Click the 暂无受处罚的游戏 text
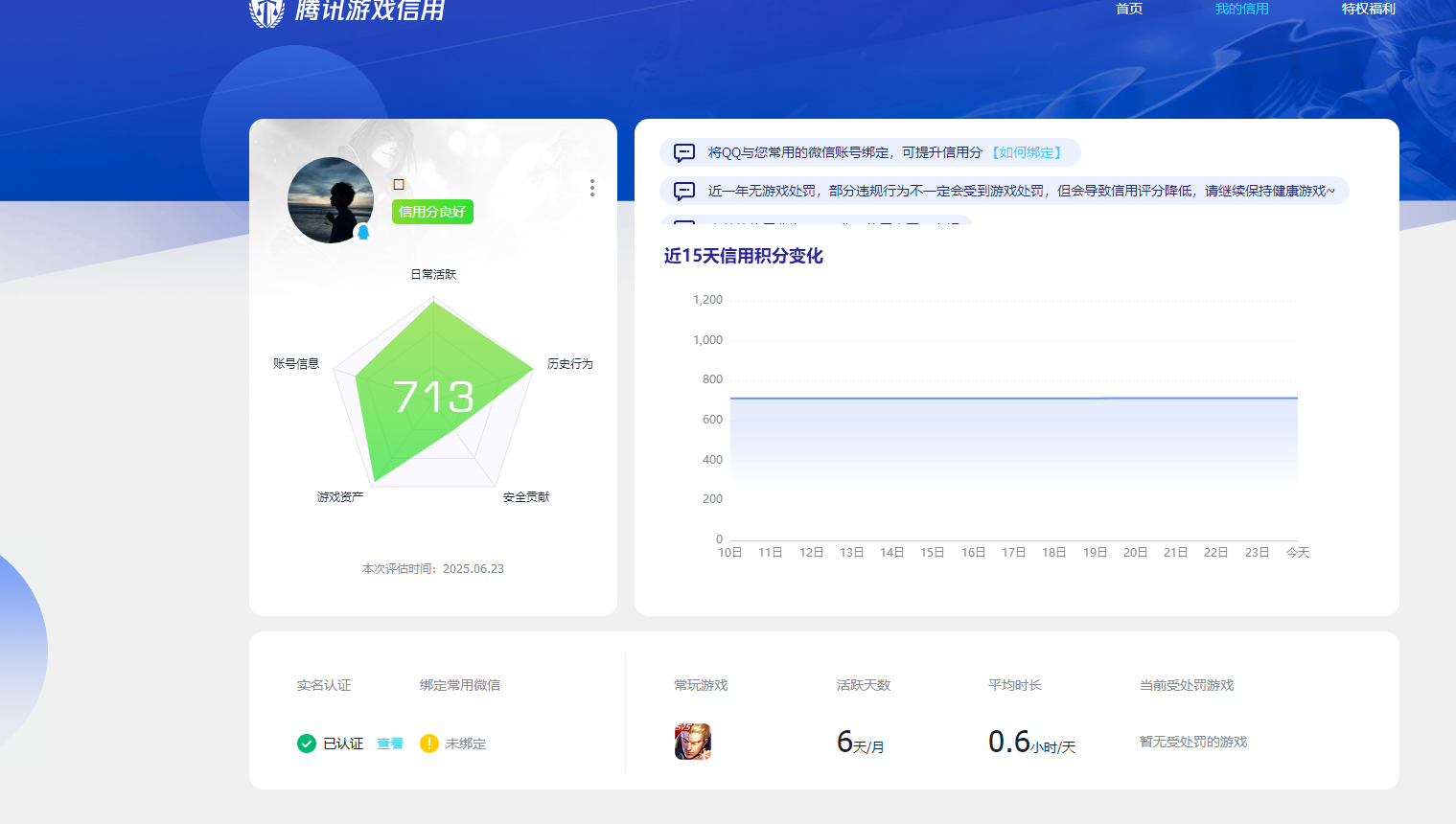Image resolution: width=1456 pixels, height=824 pixels. [1193, 742]
